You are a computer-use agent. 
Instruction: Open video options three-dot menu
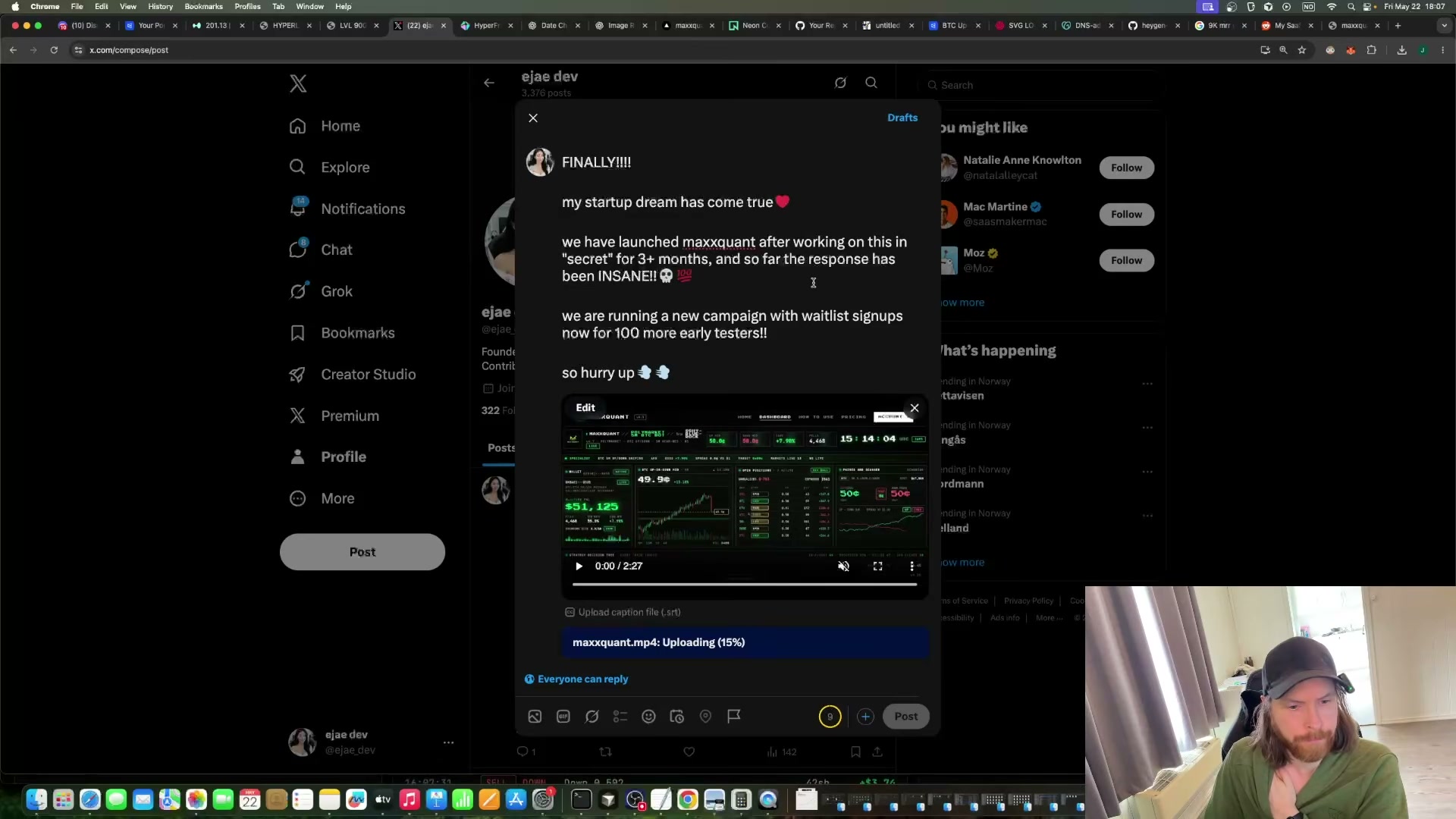pyautogui.click(x=912, y=566)
